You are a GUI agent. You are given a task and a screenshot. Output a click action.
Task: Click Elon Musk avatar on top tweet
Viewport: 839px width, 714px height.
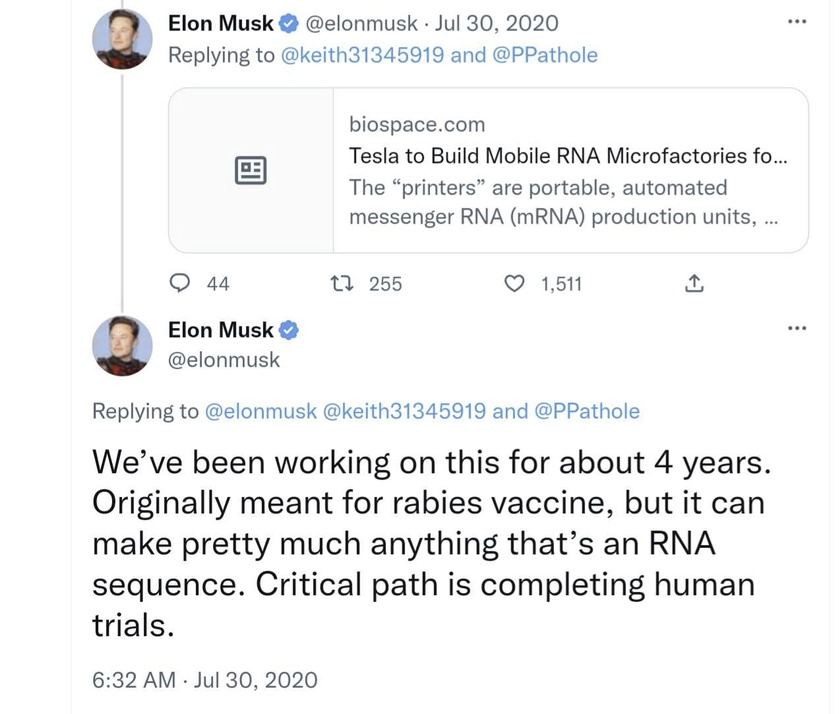click(x=123, y=42)
